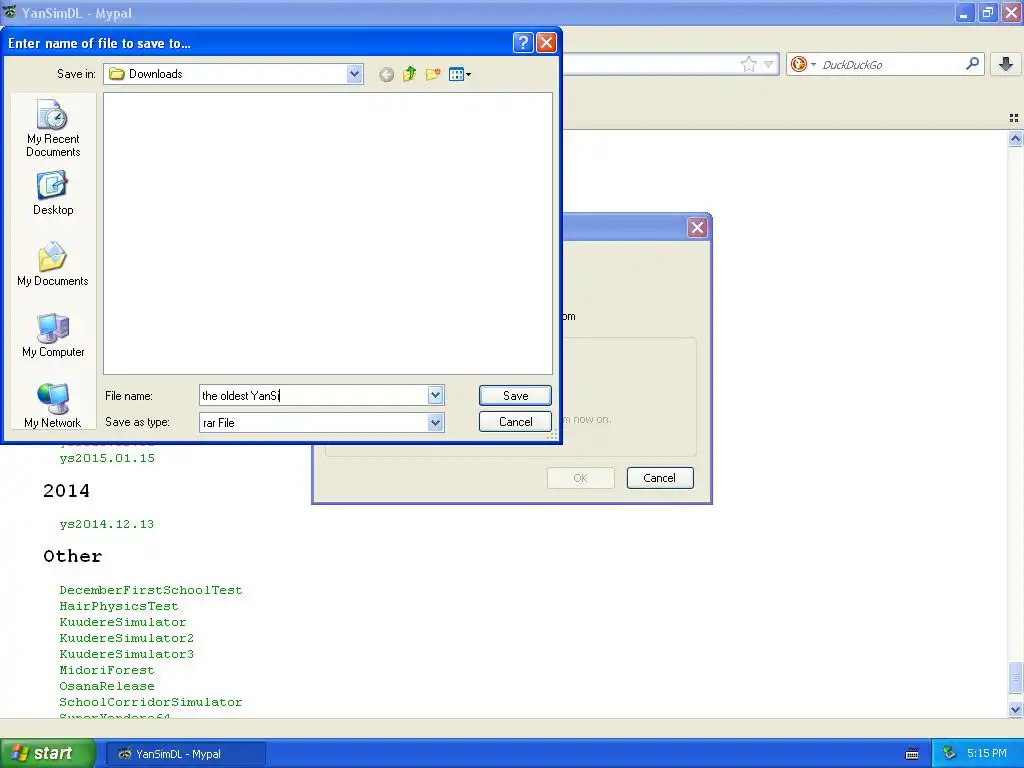
Task: Expand the Save as type dropdown
Action: pyautogui.click(x=436, y=423)
